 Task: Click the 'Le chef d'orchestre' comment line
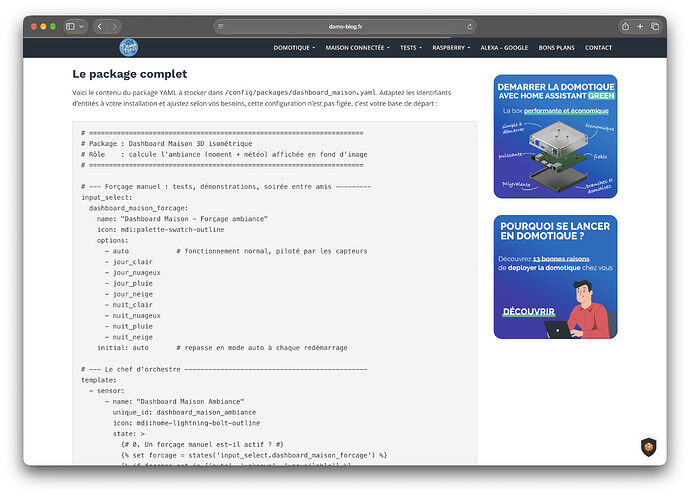[224, 369]
